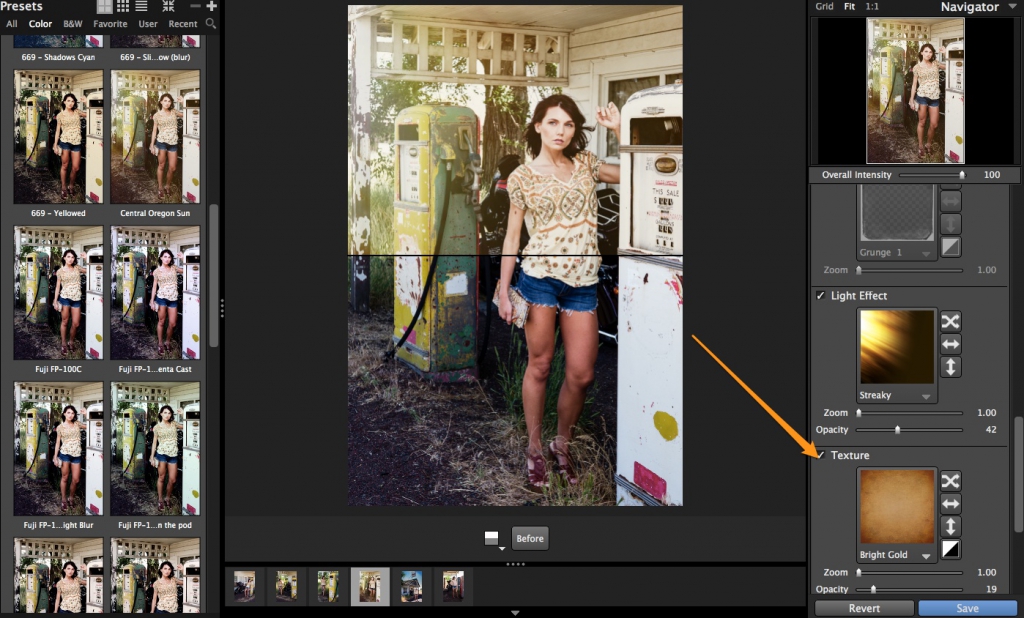Open the Bright Gold texture dropdown
The height and width of the screenshot is (618, 1024).
coord(926,556)
